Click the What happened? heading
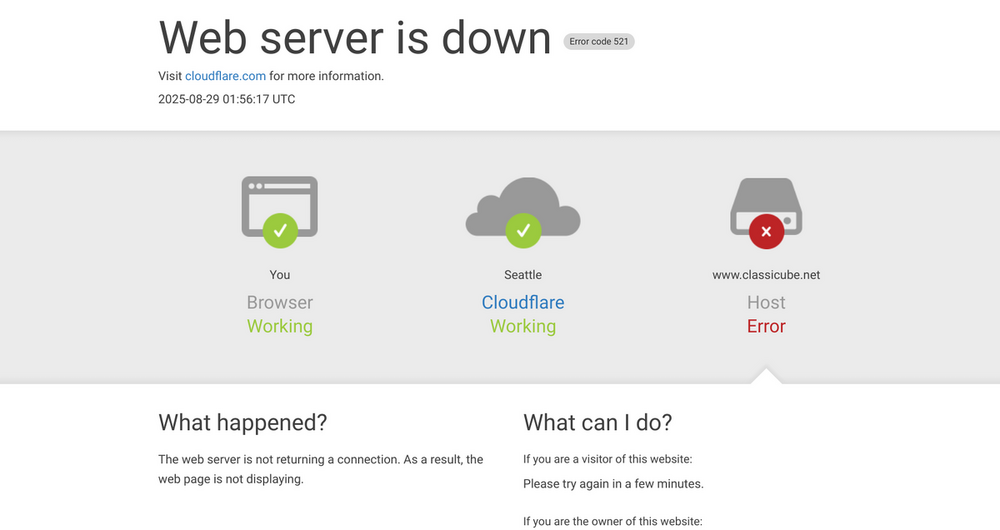The width and height of the screenshot is (1000, 530). coord(242,422)
